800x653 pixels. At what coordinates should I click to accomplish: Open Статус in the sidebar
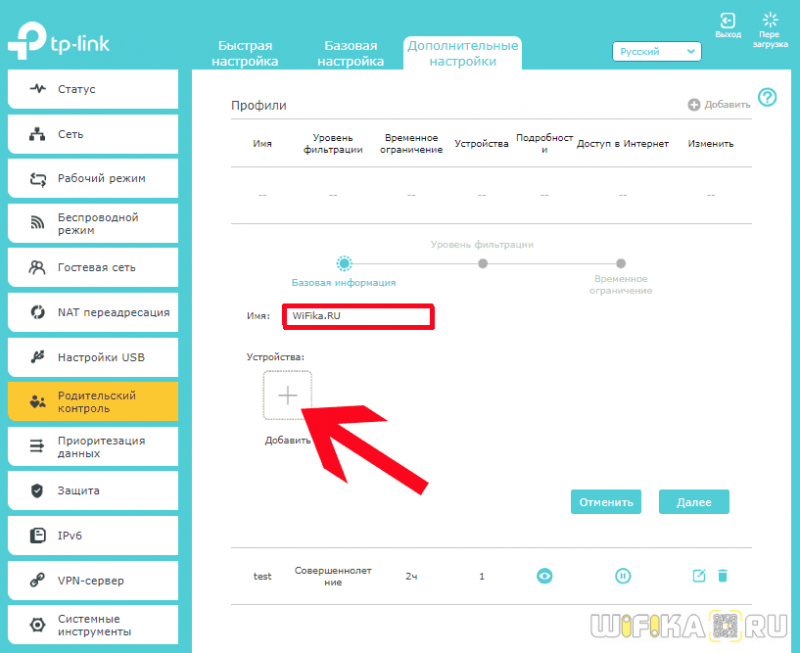pos(93,89)
